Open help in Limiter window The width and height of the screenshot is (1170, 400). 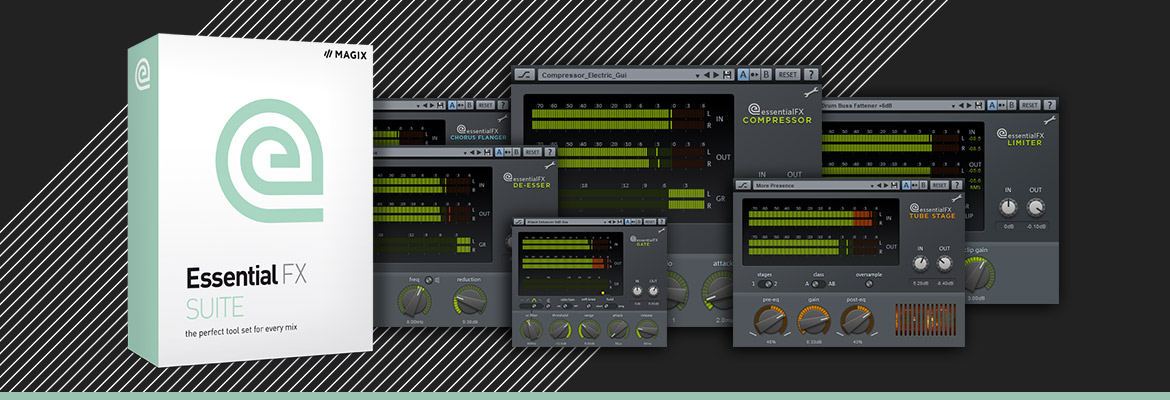tap(1050, 105)
